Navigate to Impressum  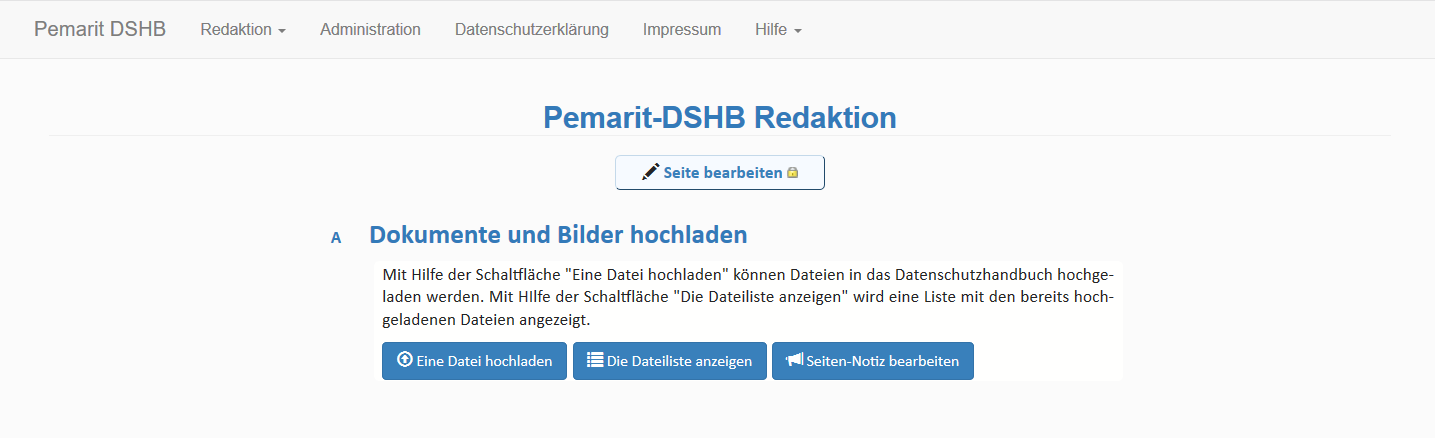(681, 30)
